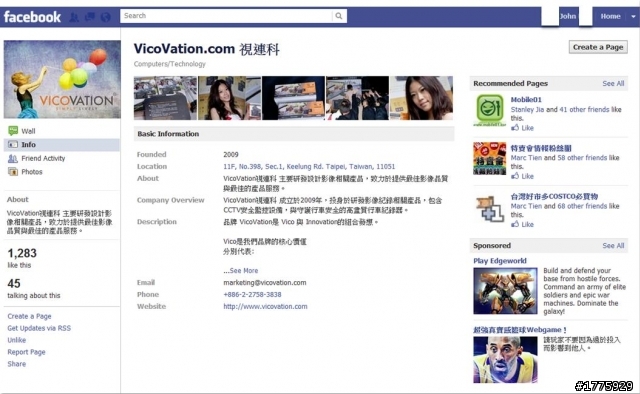Click the Founded year 2009 text

[231, 154]
